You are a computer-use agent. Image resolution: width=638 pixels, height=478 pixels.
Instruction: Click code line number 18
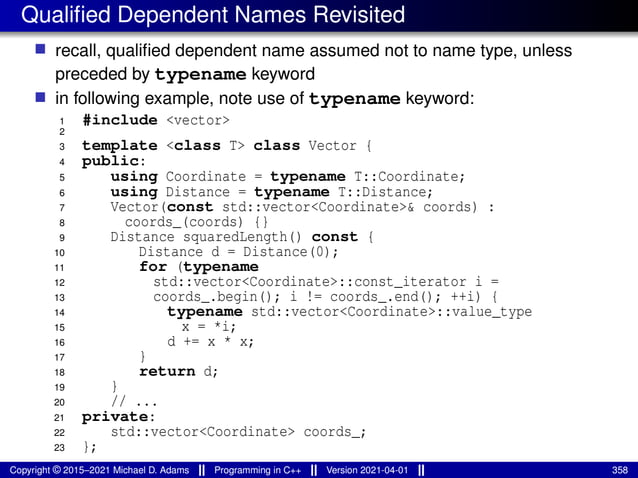click(59, 372)
